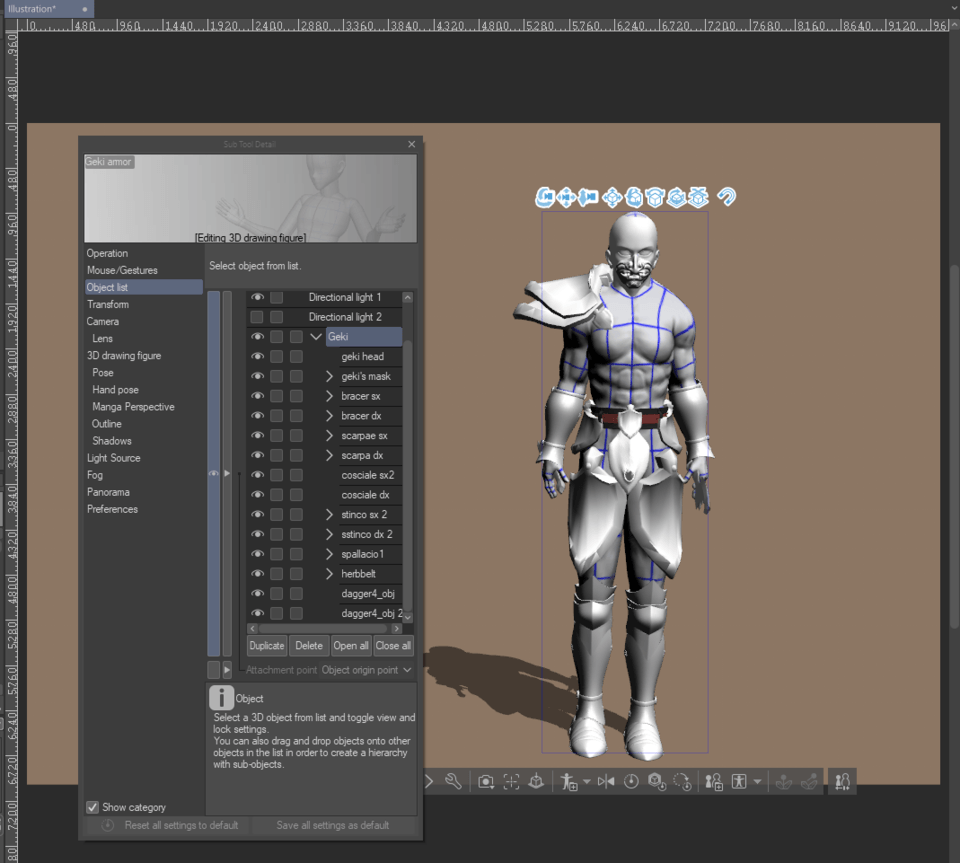Click the object list horizontal scrollbar
The height and width of the screenshot is (863, 960).
tap(324, 629)
